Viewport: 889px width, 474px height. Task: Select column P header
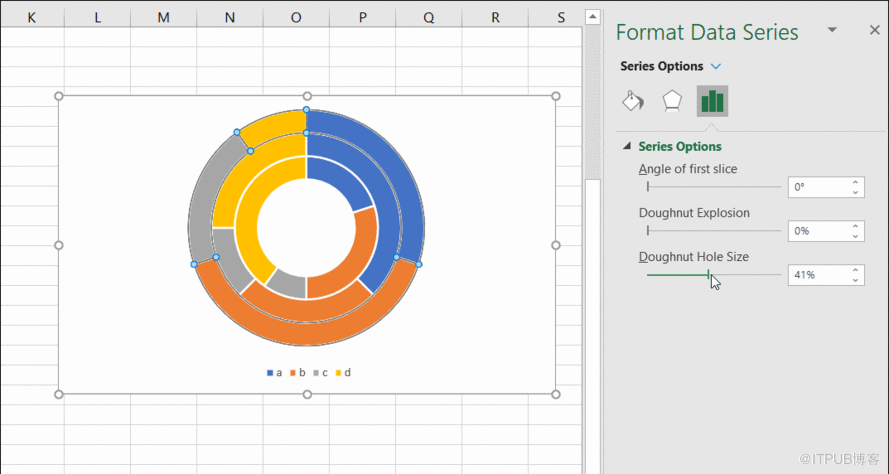362,18
